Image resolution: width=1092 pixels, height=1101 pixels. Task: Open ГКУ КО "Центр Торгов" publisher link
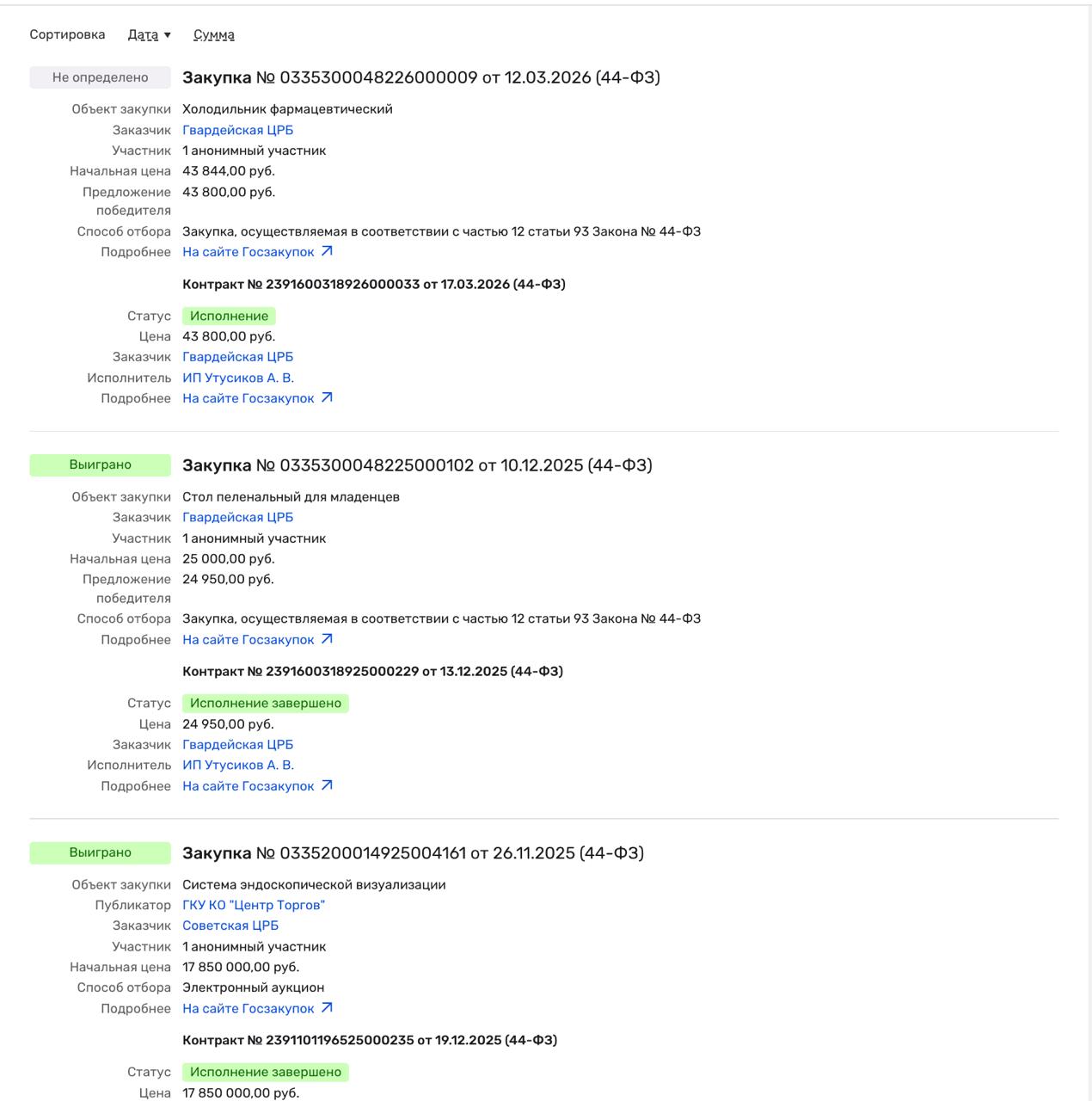click(x=254, y=905)
